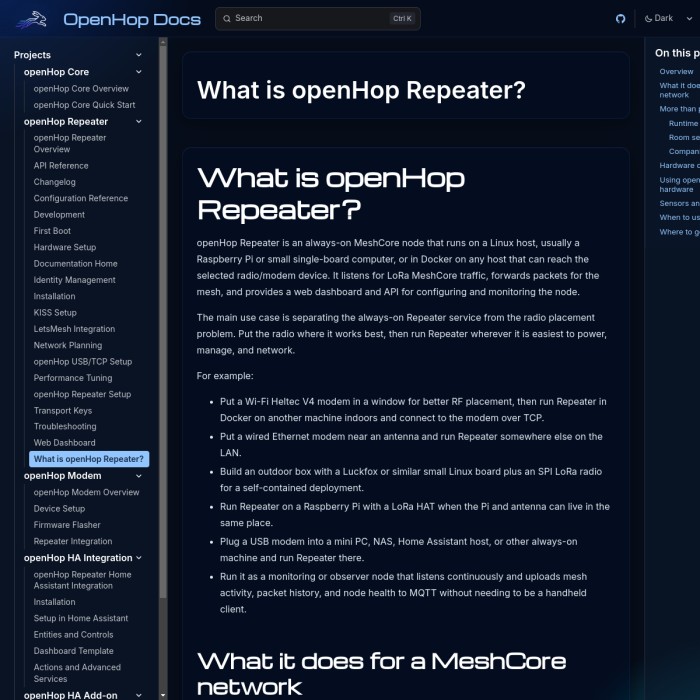Click the OpenHop rabbit logo

32,19
